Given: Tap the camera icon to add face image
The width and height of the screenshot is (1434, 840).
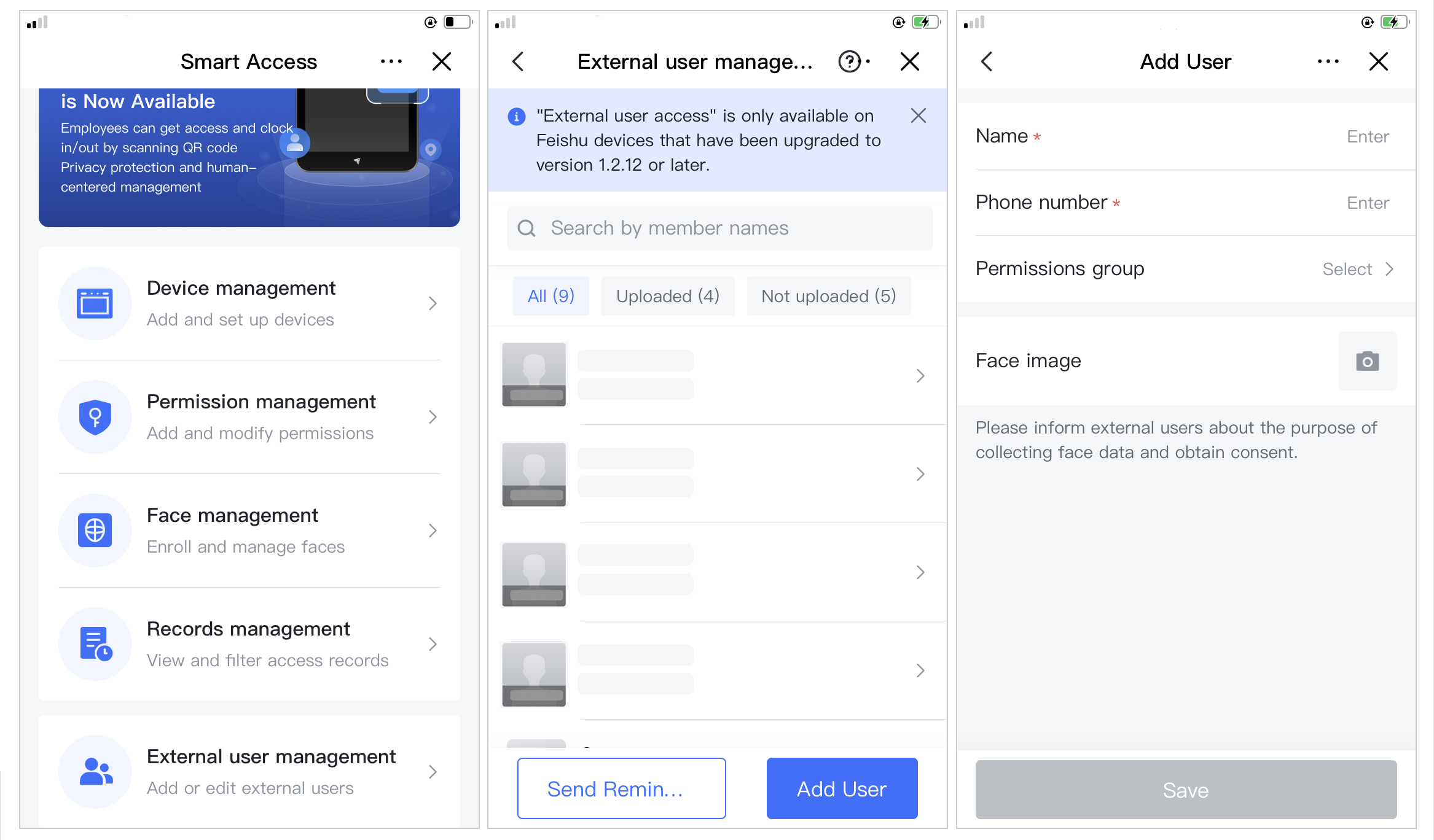Looking at the screenshot, I should (x=1366, y=361).
